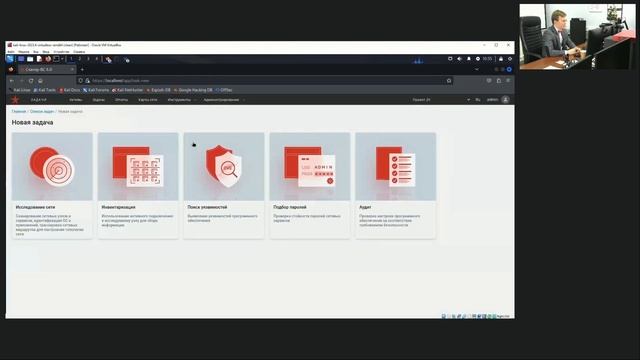Open Exploit-DB bookmark
Image resolution: width=640 pixels, height=360 pixels.
pos(158,90)
